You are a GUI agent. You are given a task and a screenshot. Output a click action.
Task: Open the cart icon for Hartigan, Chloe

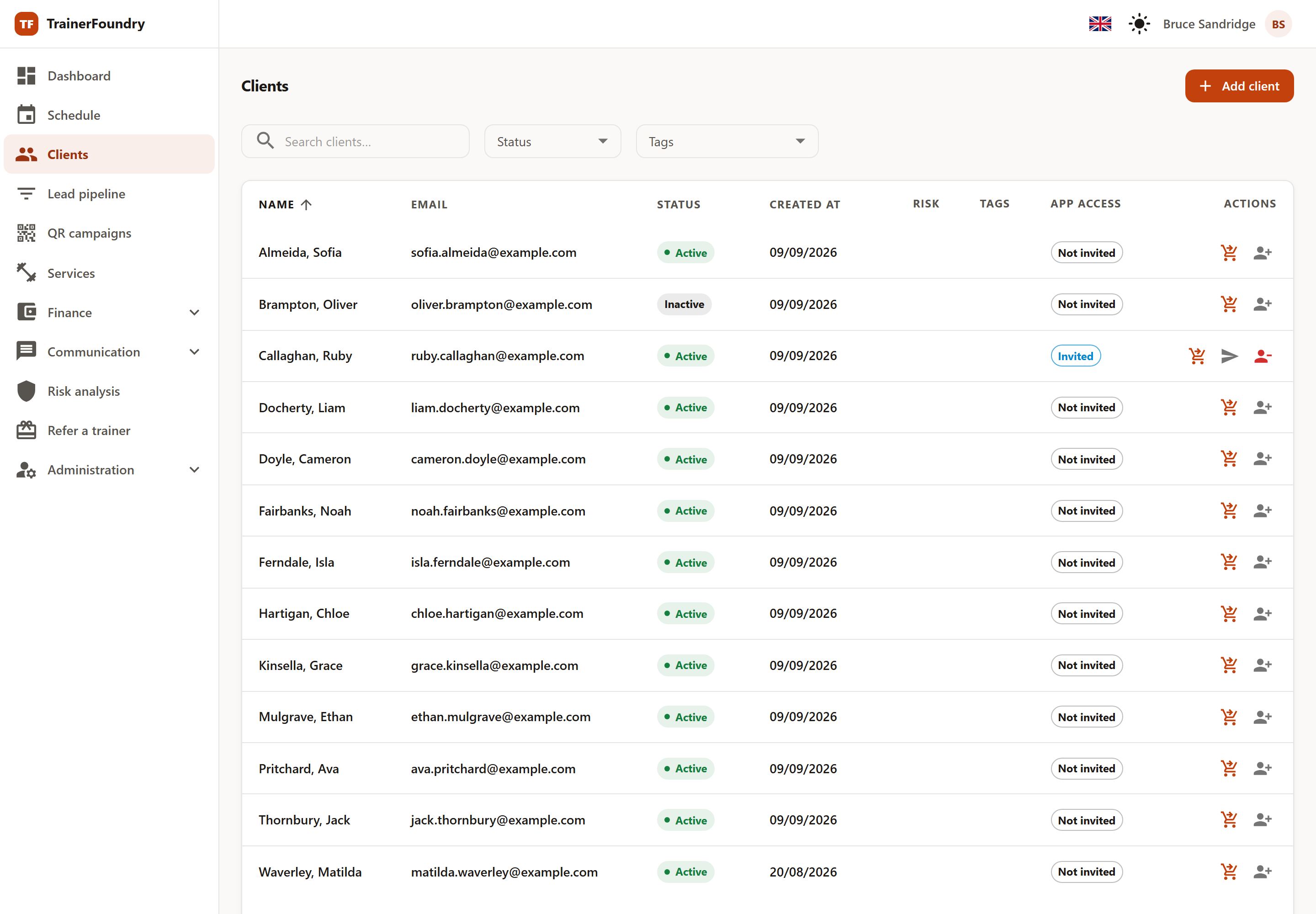pos(1229,613)
